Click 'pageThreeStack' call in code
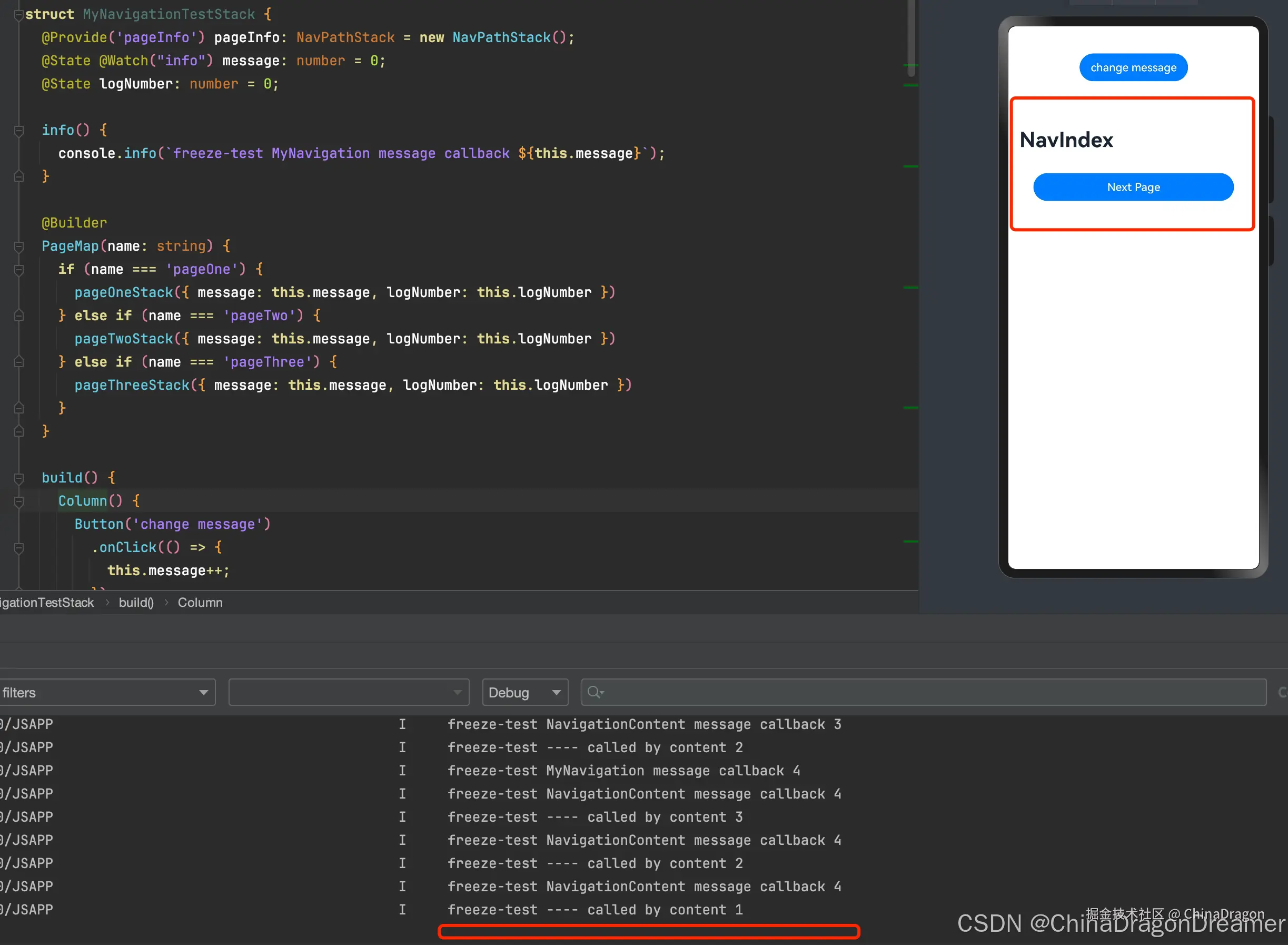The image size is (1288, 945). [132, 385]
